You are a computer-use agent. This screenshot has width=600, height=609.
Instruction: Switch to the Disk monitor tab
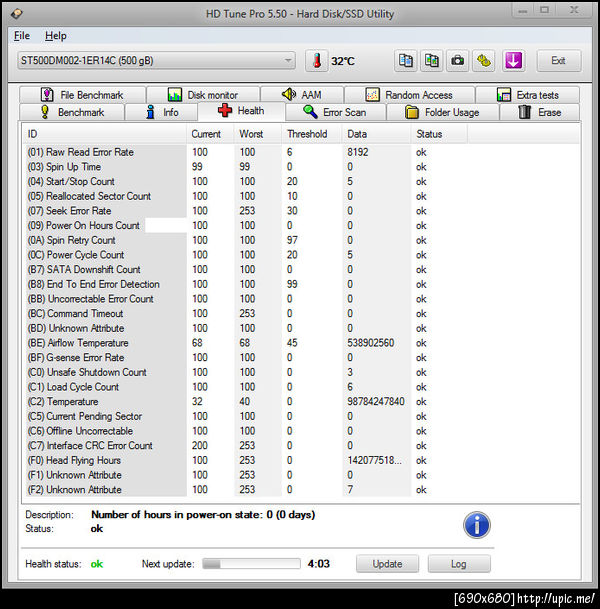[203, 95]
